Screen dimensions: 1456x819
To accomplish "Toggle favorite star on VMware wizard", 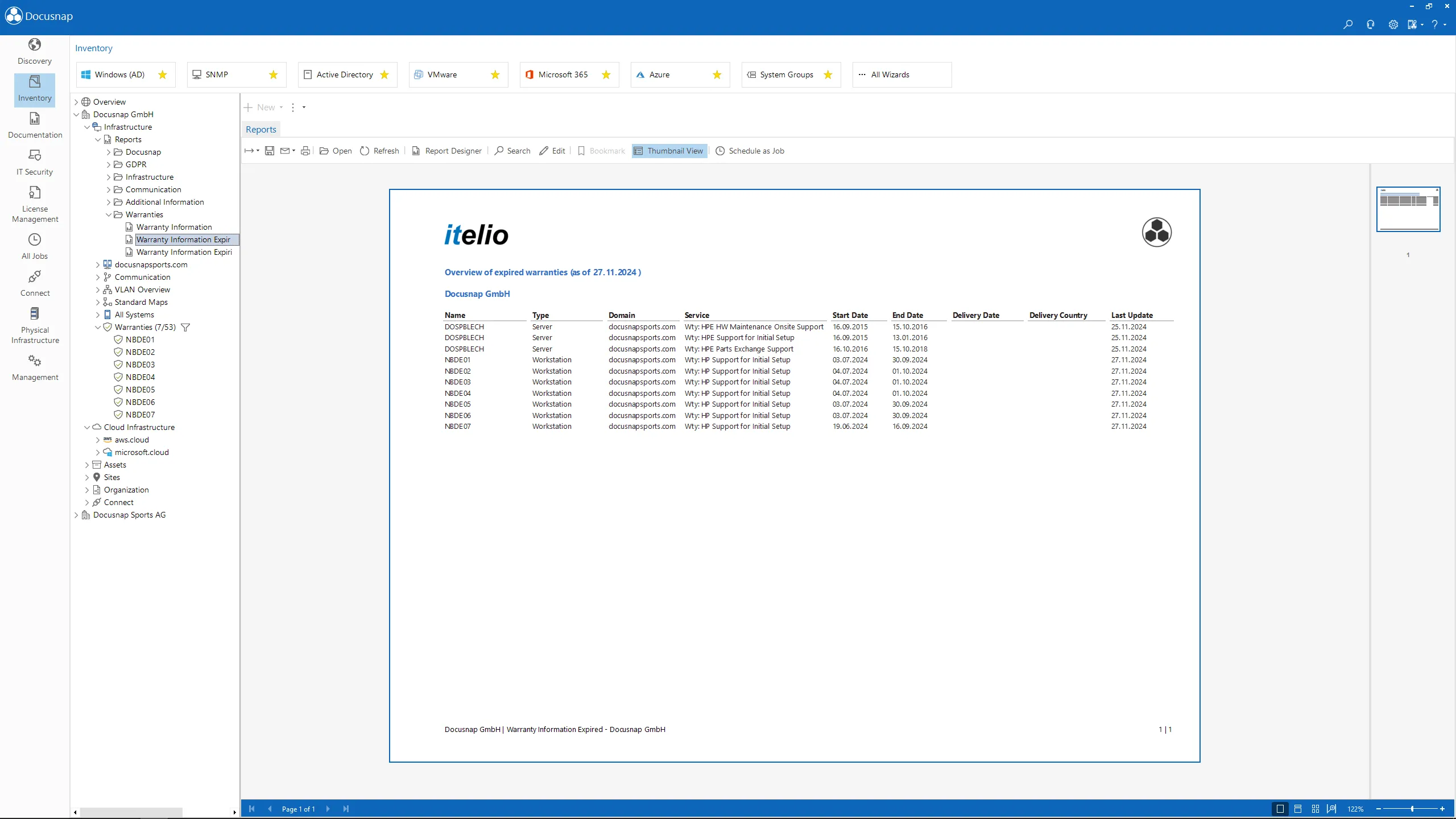I will click(495, 75).
